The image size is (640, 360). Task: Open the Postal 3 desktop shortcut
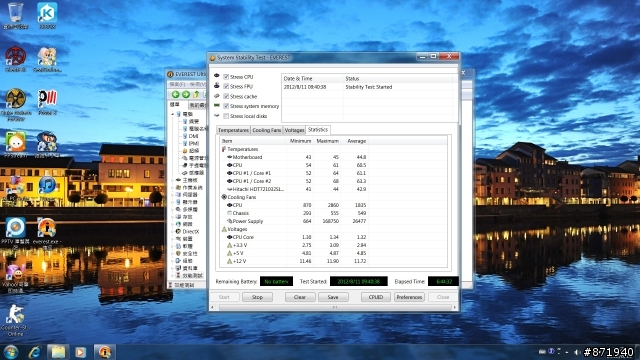coord(47,102)
